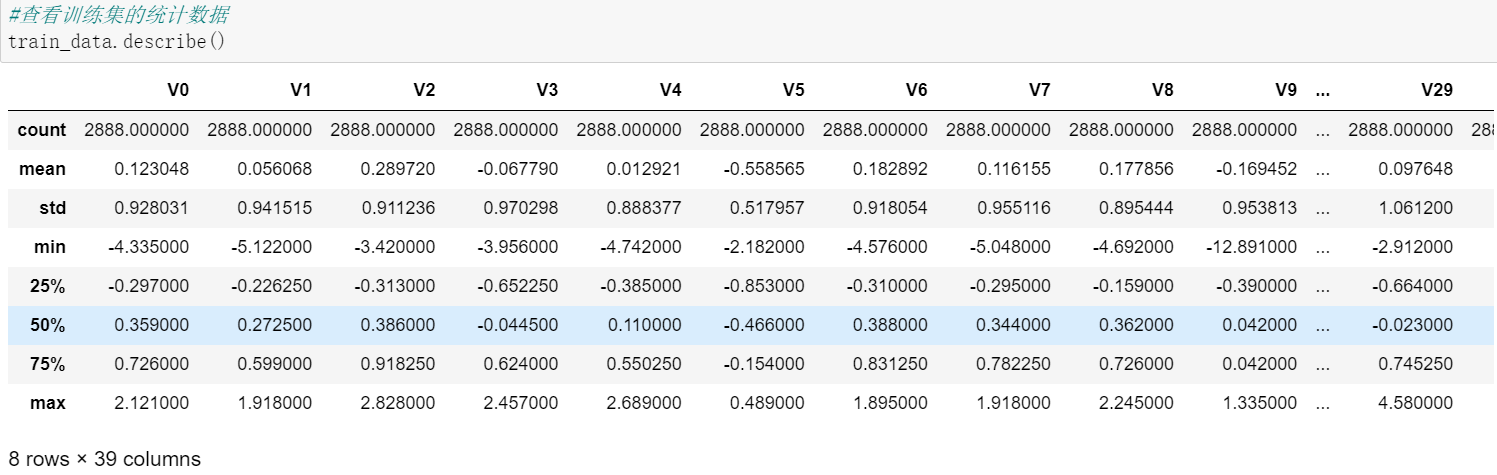Click the max row label
The height and width of the screenshot is (475, 1497).
[49, 403]
